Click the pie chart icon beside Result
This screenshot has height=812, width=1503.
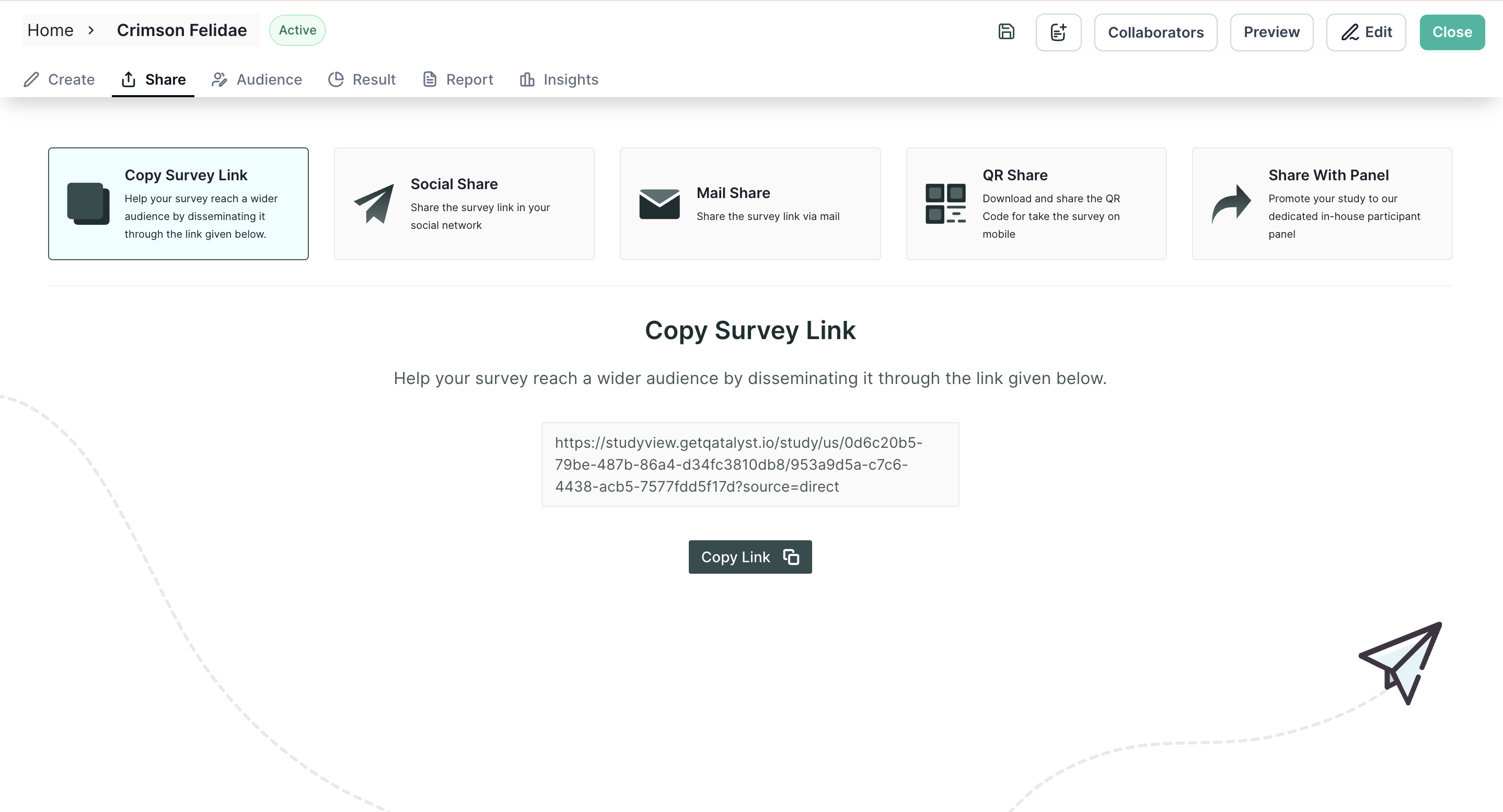336,79
